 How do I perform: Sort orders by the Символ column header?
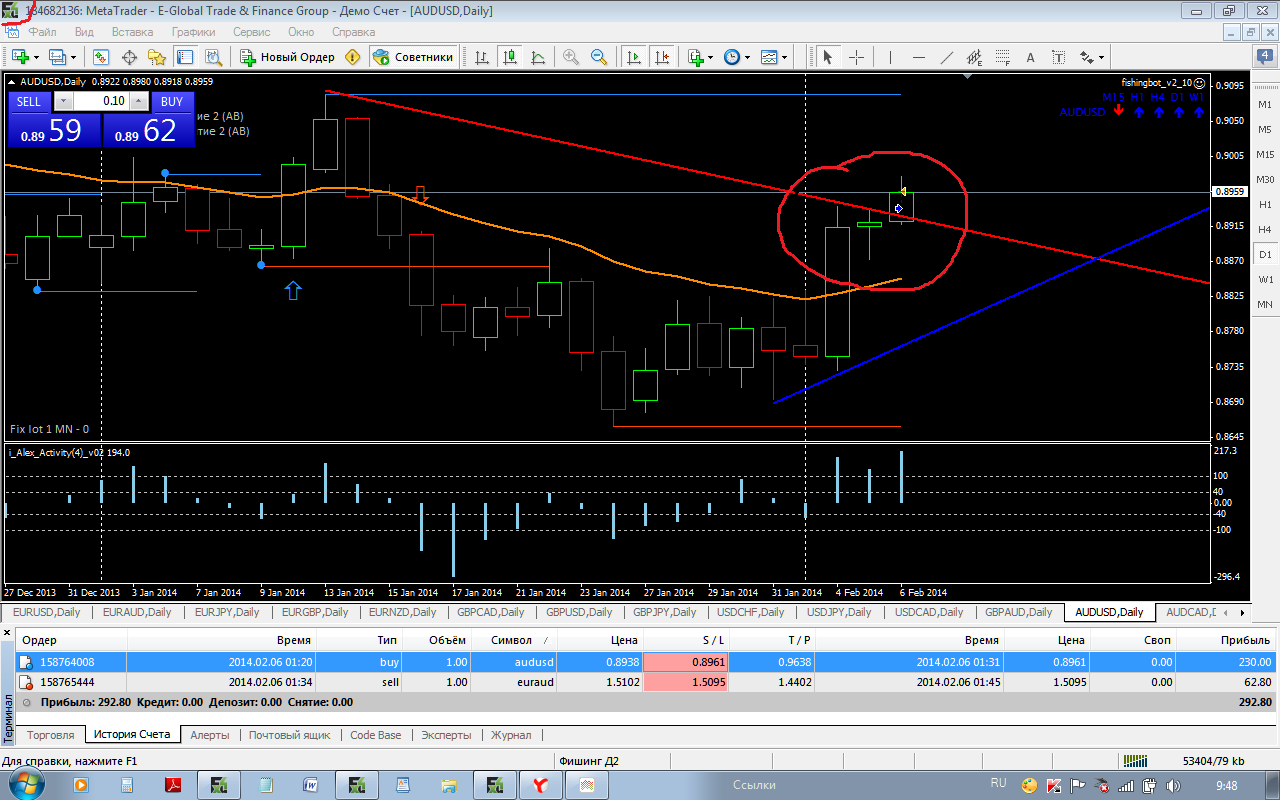(514, 640)
